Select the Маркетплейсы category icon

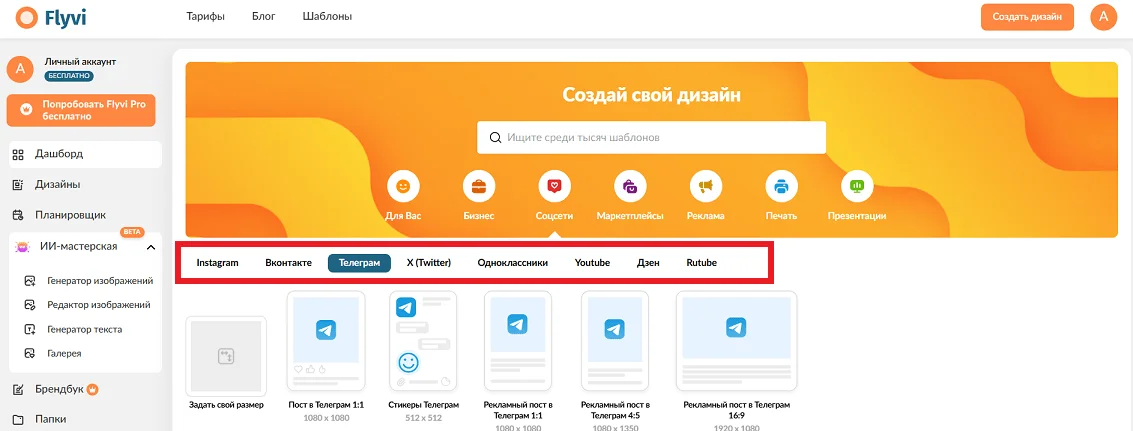(x=630, y=187)
